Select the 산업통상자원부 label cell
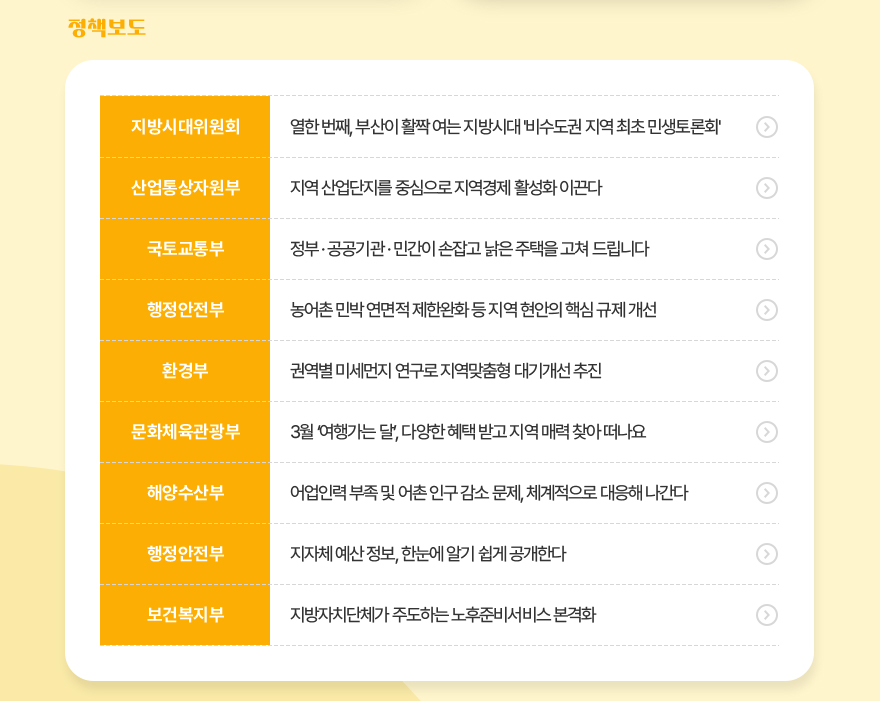 click(185, 188)
